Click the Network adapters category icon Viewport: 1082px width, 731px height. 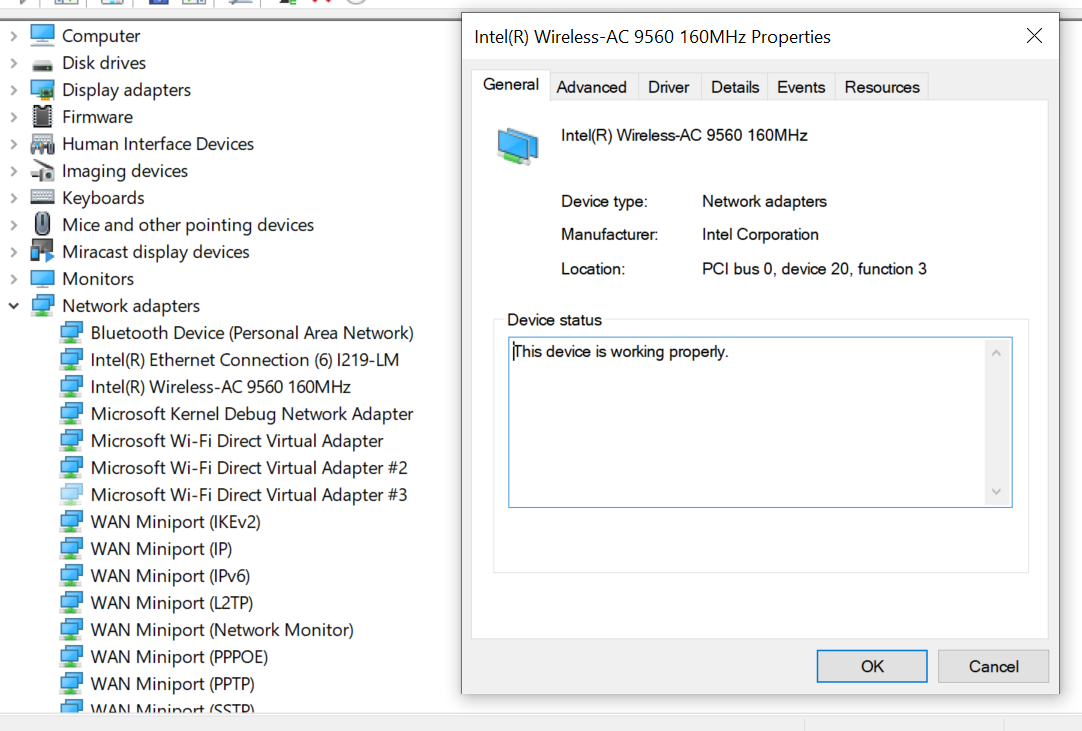click(42, 305)
